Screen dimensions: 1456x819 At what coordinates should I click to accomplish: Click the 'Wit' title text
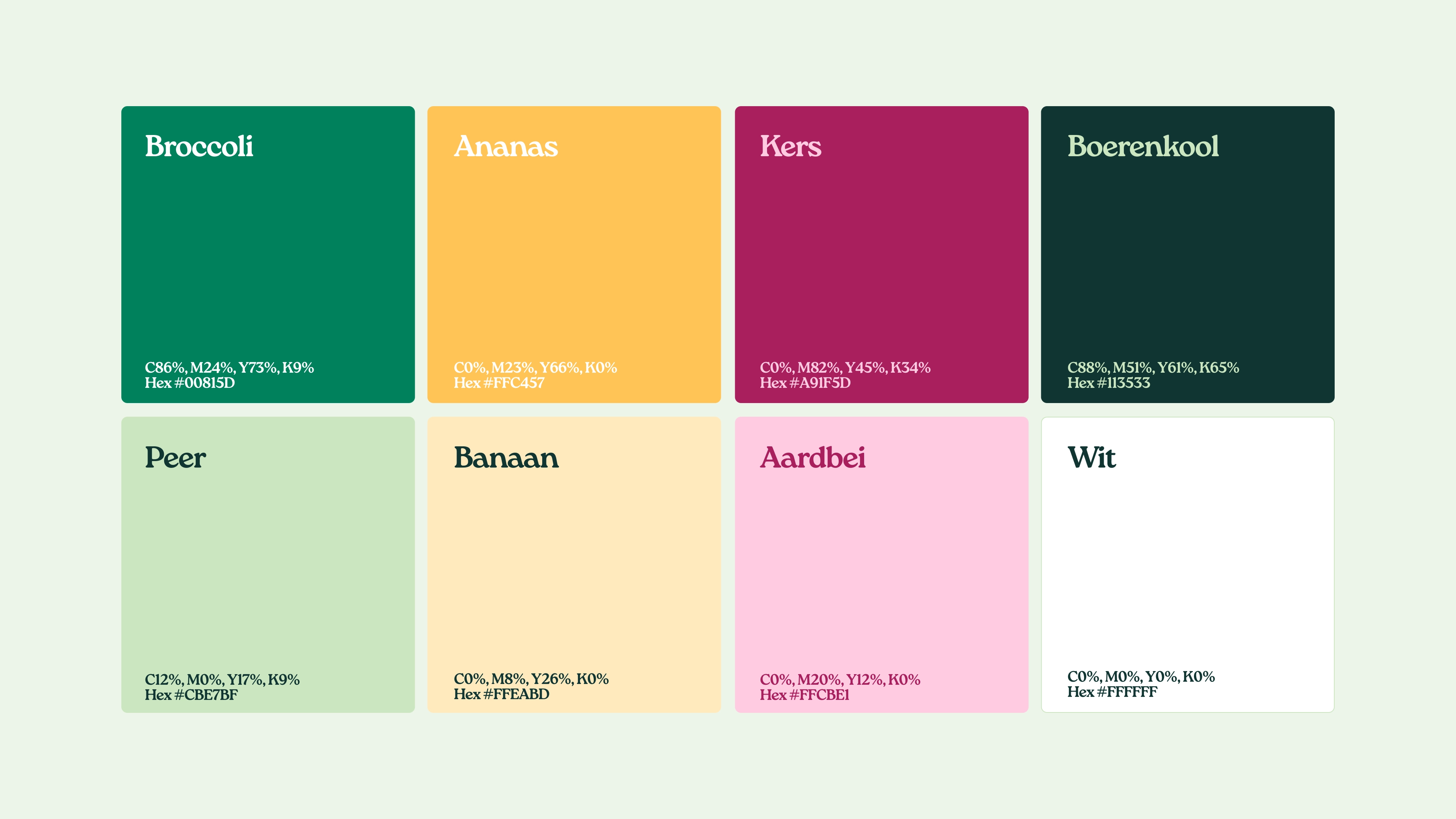coord(1092,457)
